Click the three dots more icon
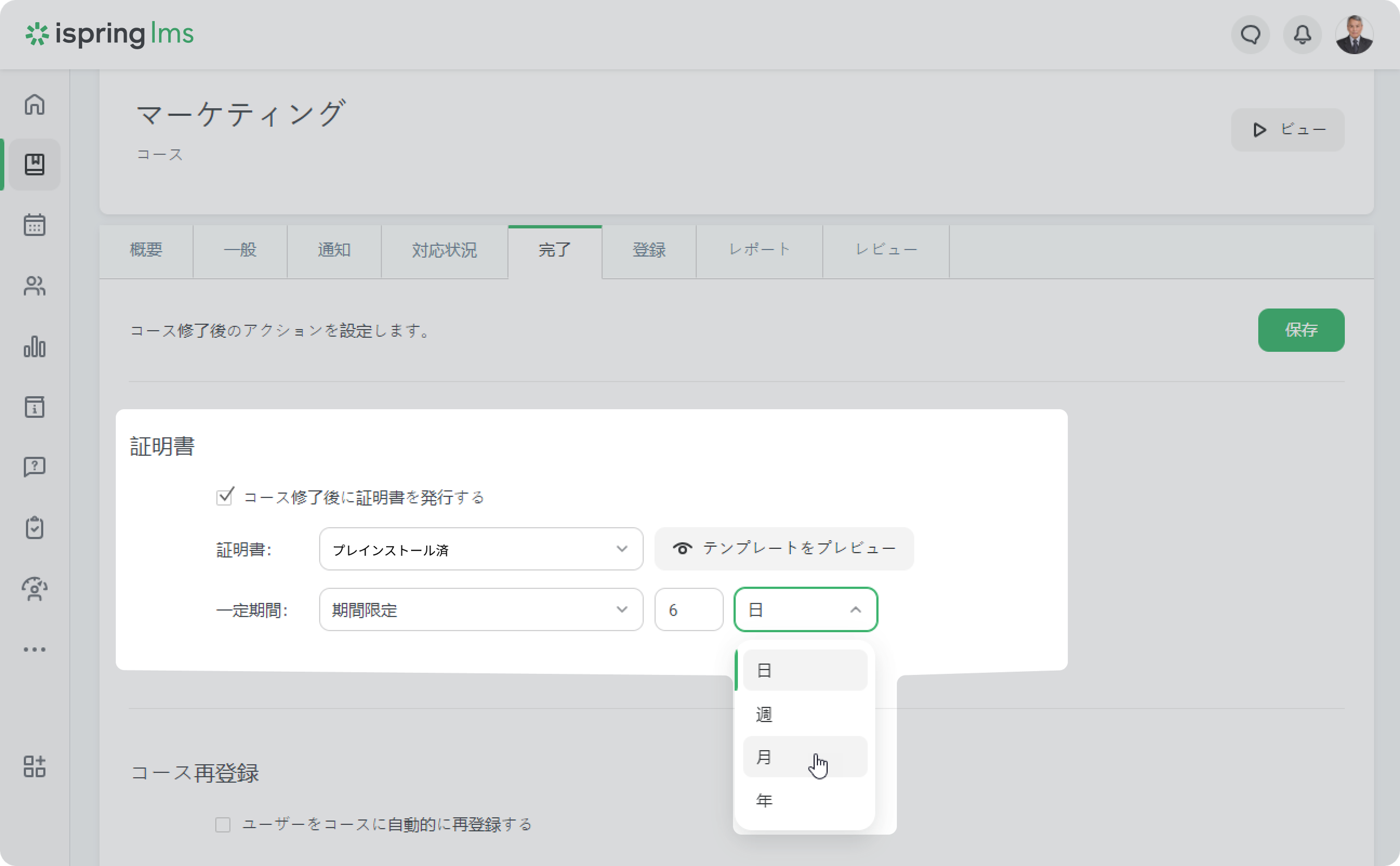 pyautogui.click(x=34, y=649)
